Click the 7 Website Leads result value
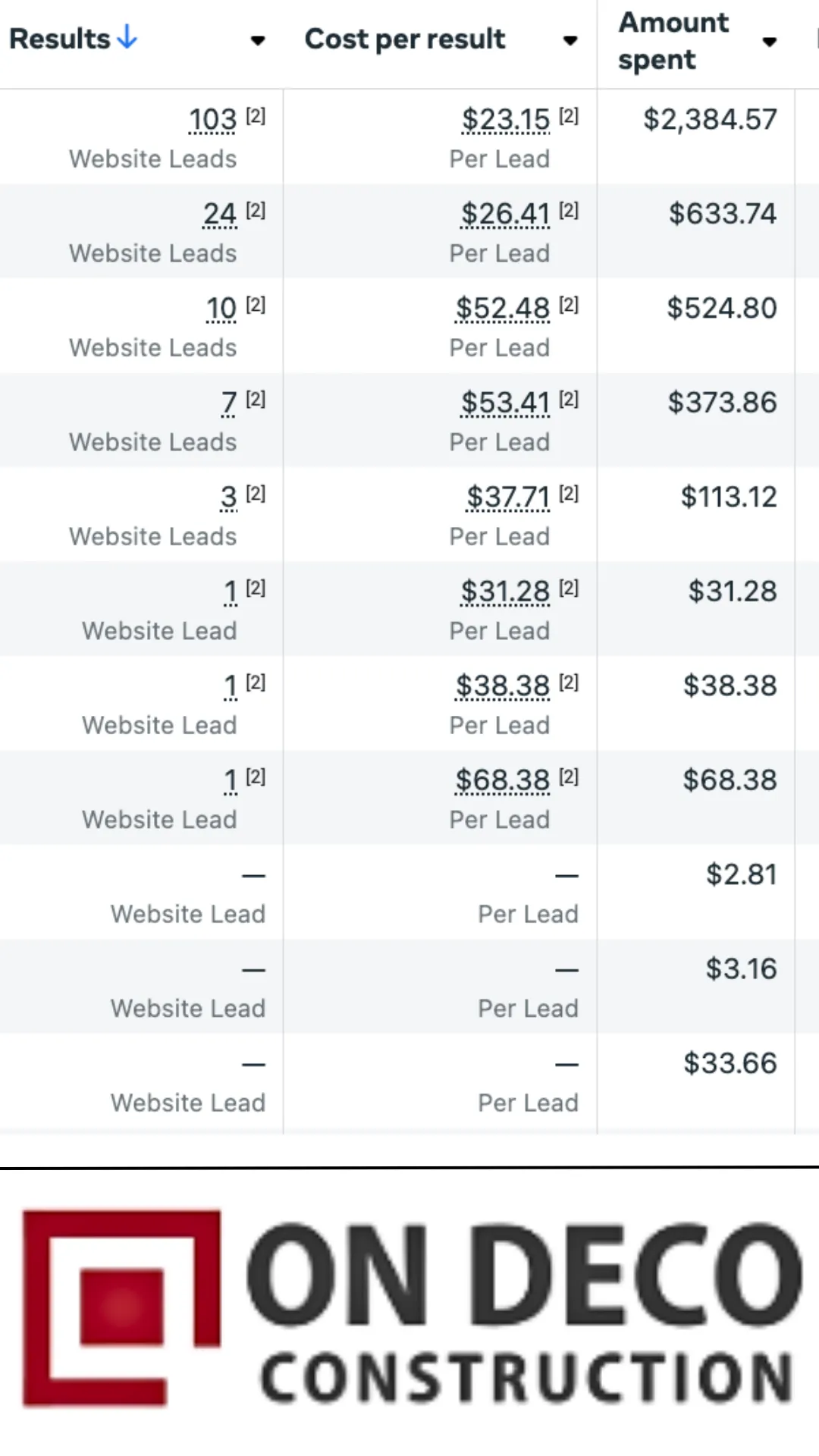The width and height of the screenshot is (819, 1456). [x=229, y=403]
